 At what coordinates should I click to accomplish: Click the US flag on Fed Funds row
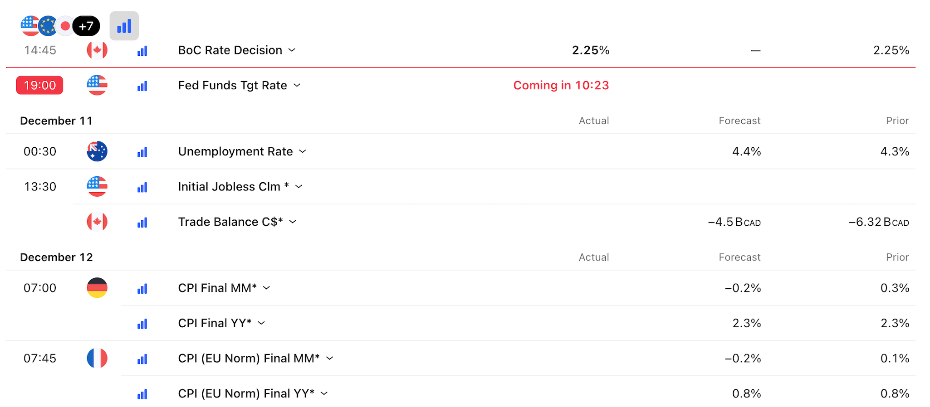(x=97, y=85)
